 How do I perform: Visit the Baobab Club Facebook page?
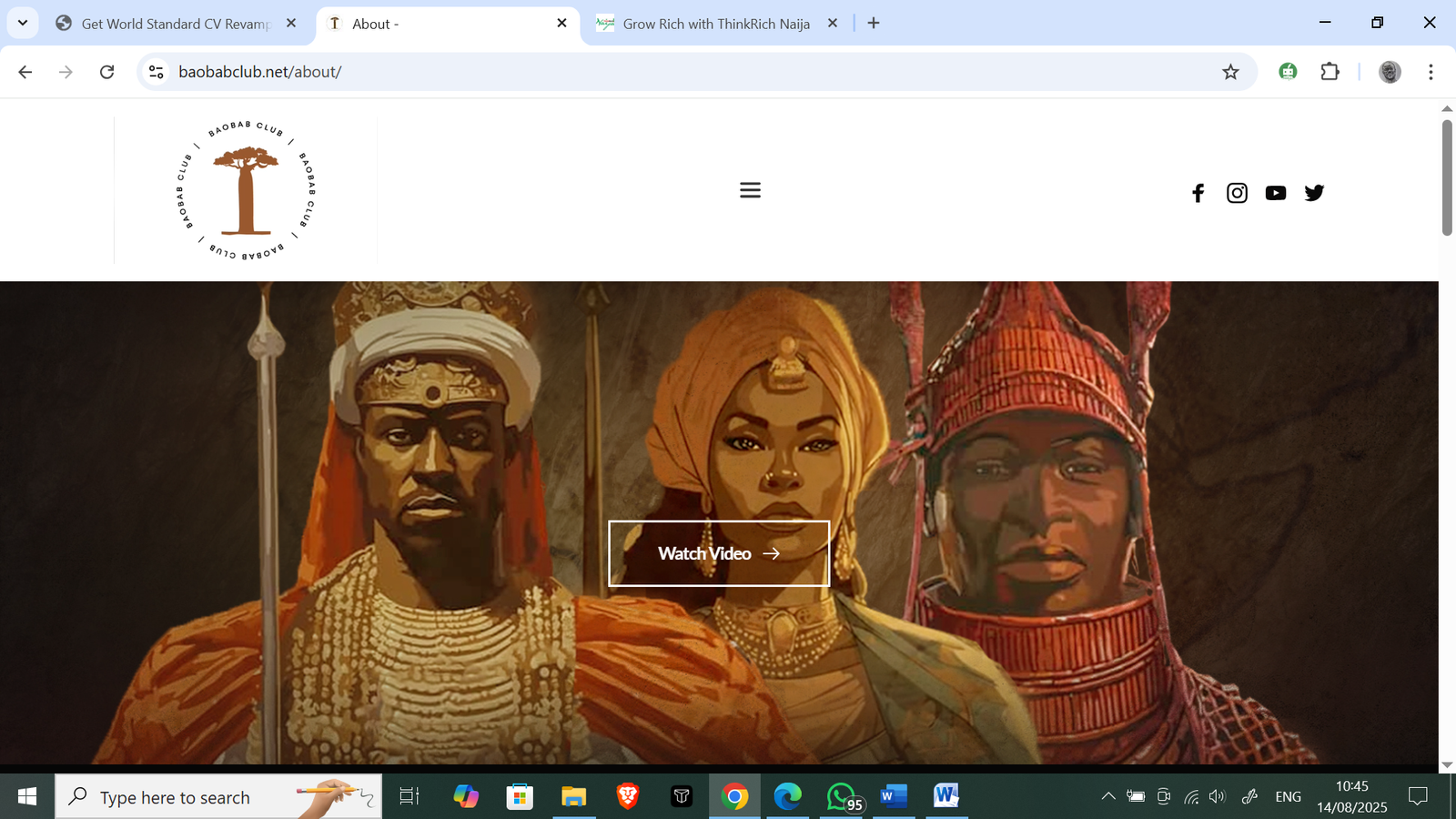pos(1198,193)
